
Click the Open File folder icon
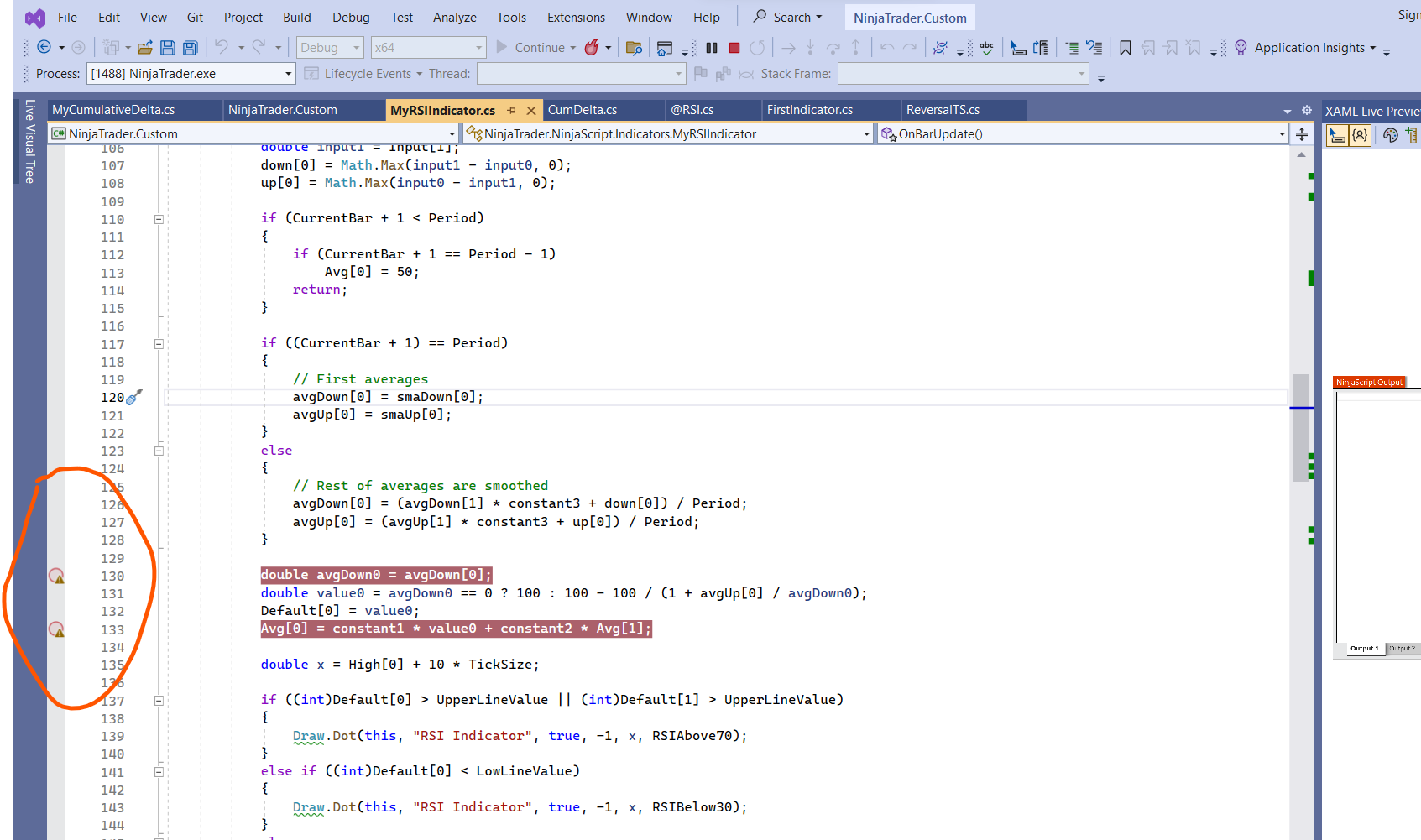[x=144, y=48]
